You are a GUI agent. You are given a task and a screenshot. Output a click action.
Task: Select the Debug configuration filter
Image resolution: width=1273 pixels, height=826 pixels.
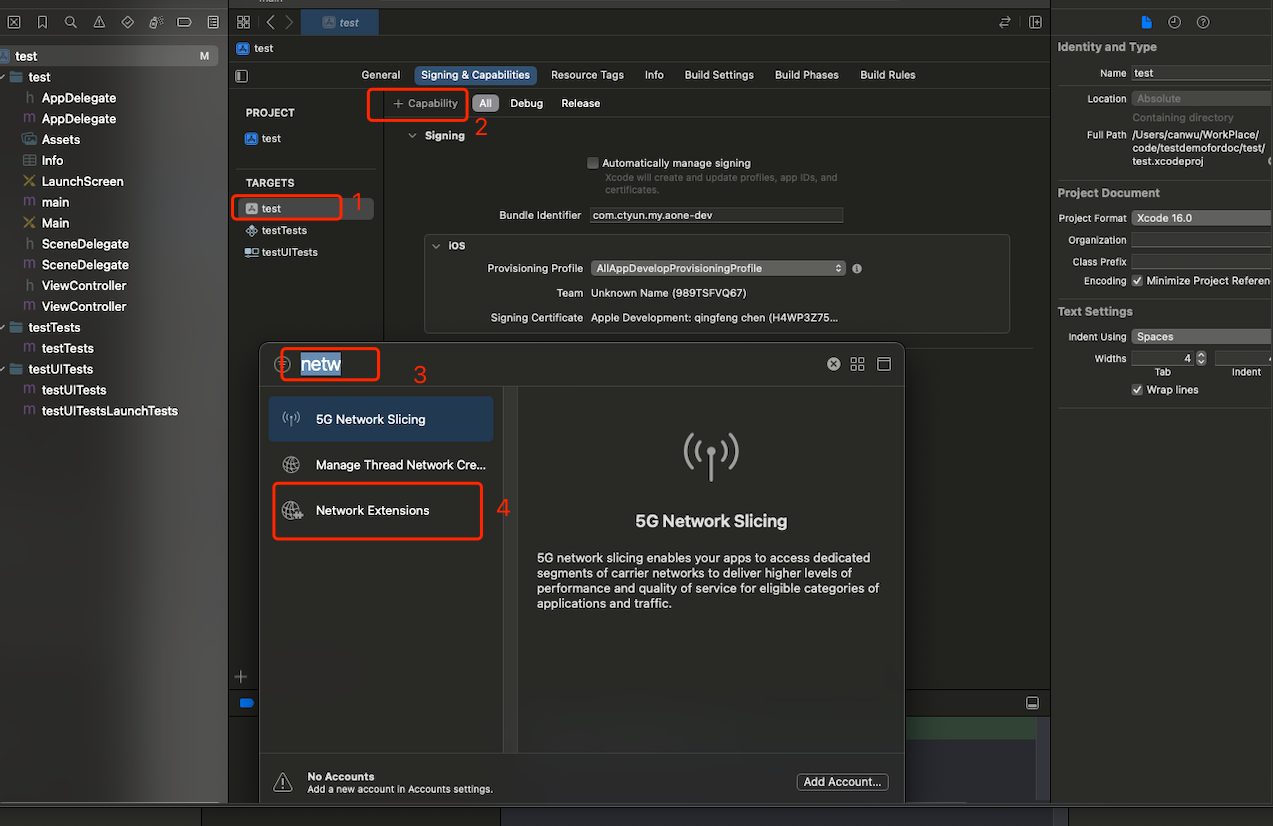pyautogui.click(x=527, y=103)
